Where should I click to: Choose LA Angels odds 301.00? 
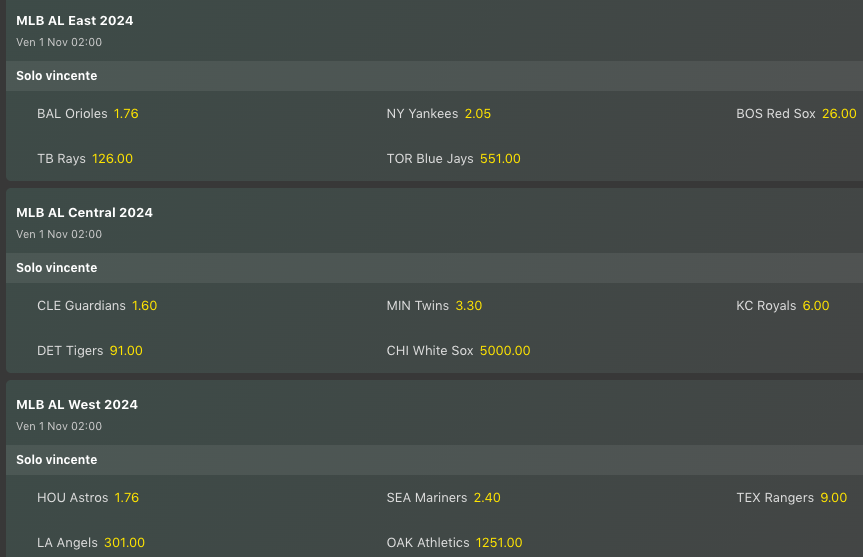click(x=124, y=543)
